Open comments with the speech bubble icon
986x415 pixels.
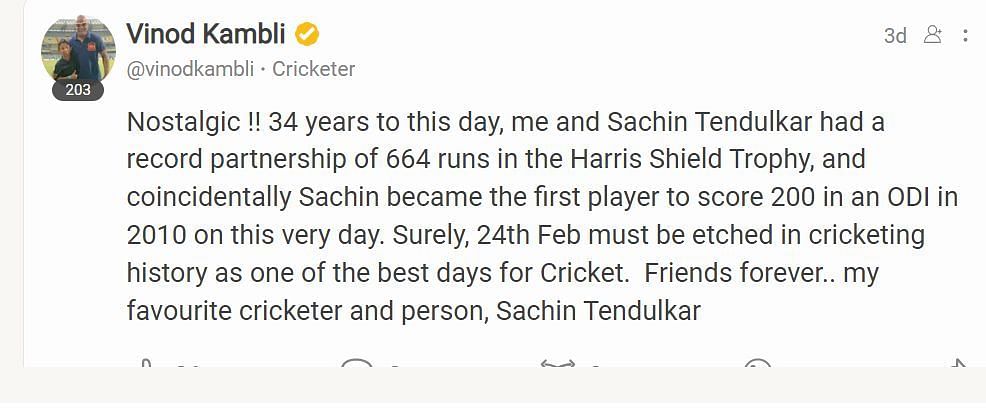(356, 363)
